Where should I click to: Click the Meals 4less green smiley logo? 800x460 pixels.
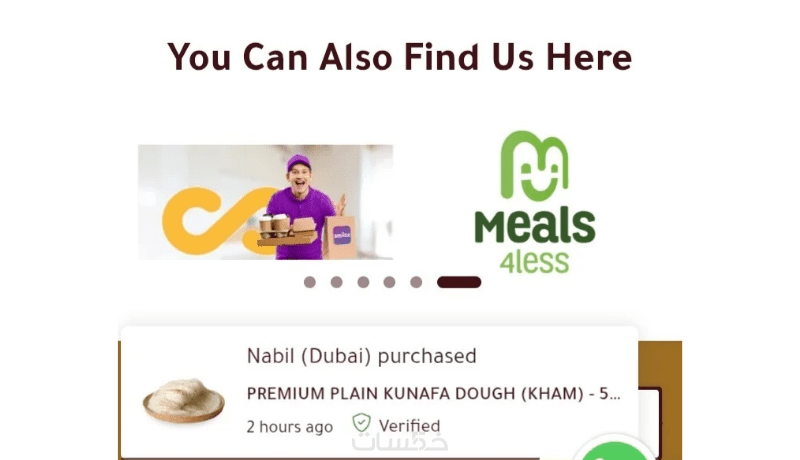[534, 165]
